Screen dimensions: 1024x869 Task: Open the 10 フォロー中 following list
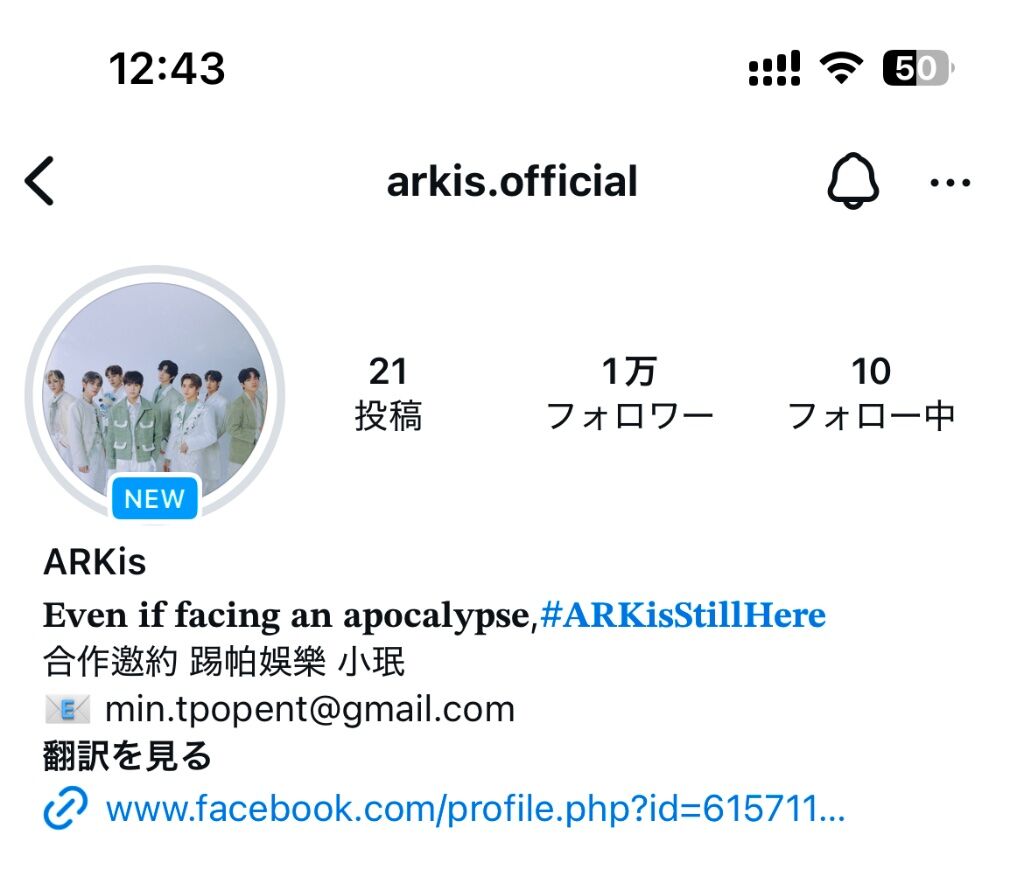871,394
